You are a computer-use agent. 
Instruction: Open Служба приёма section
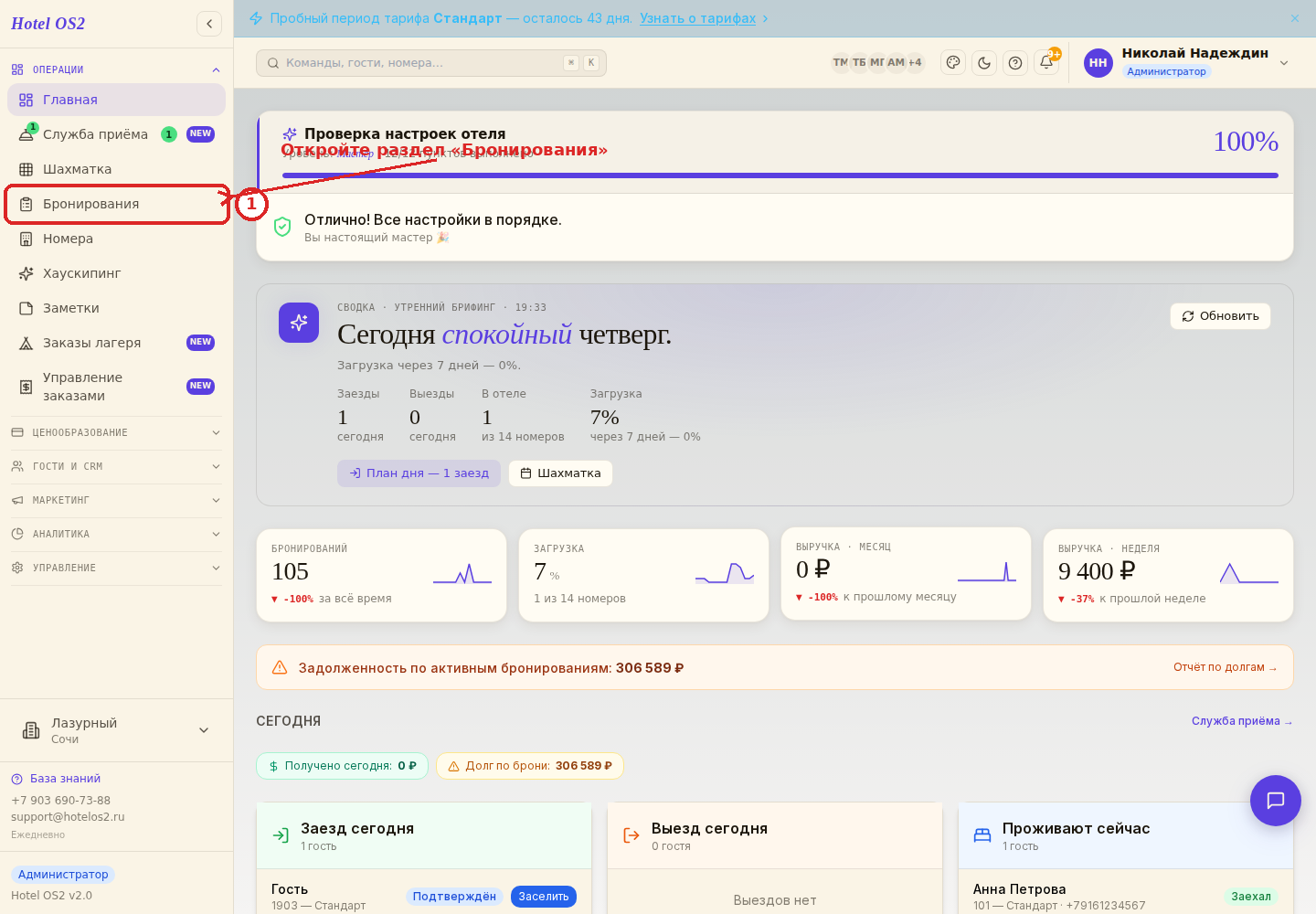[116, 134]
